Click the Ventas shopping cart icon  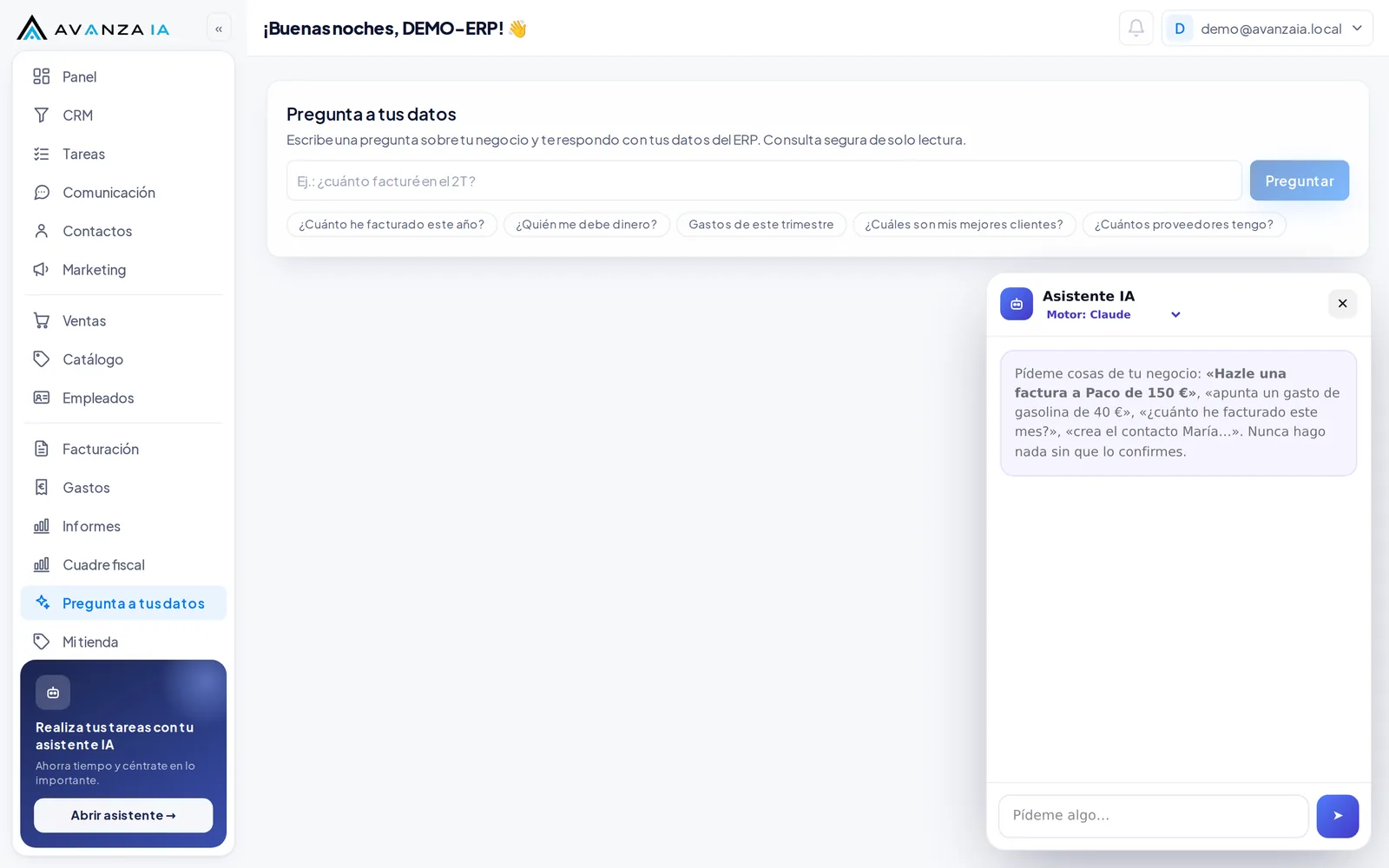(x=41, y=320)
